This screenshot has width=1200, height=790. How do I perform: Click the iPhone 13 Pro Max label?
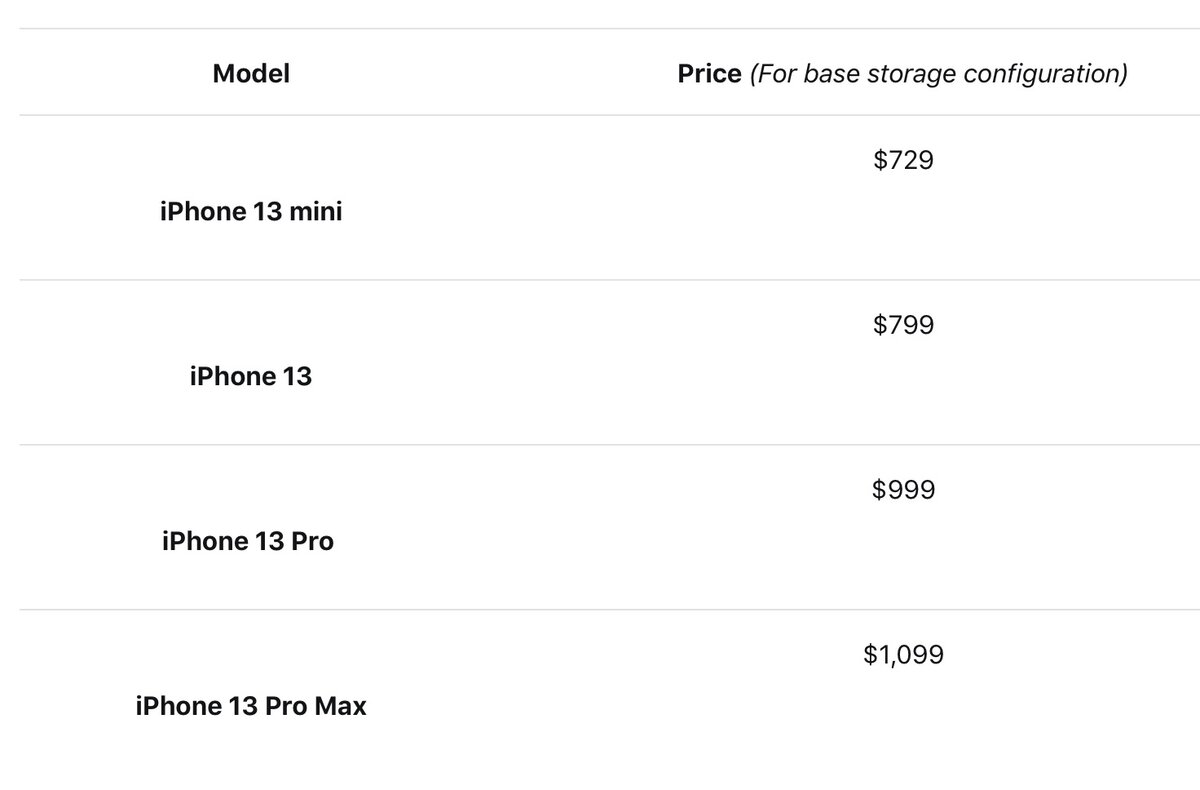pos(251,707)
